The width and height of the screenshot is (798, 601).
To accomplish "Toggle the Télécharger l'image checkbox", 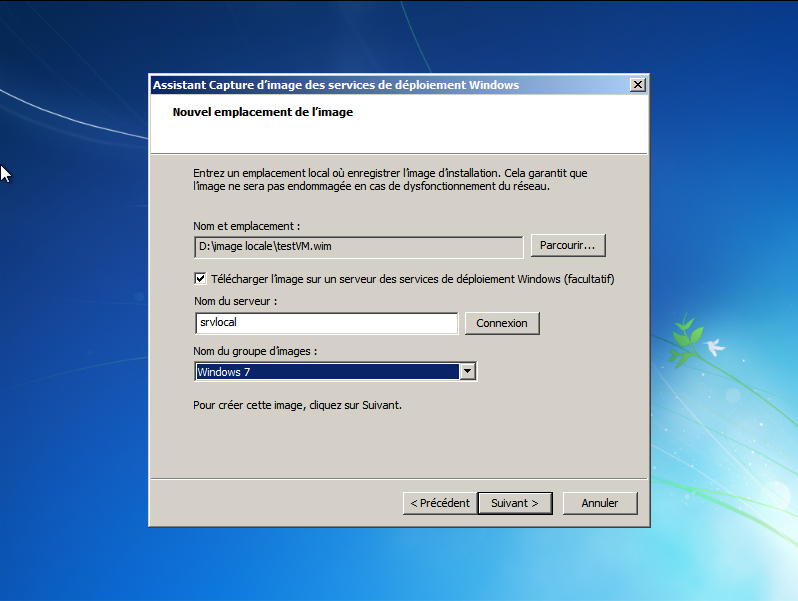I will click(200, 279).
